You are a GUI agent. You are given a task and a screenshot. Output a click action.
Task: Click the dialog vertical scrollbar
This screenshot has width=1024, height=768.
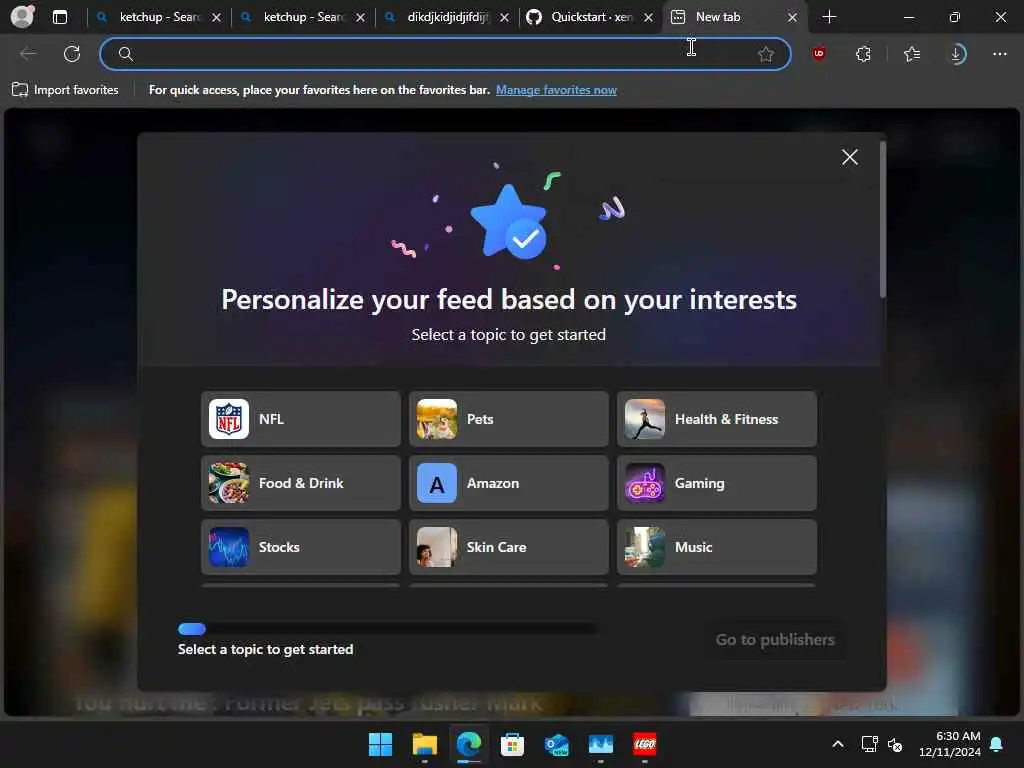[x=882, y=219]
